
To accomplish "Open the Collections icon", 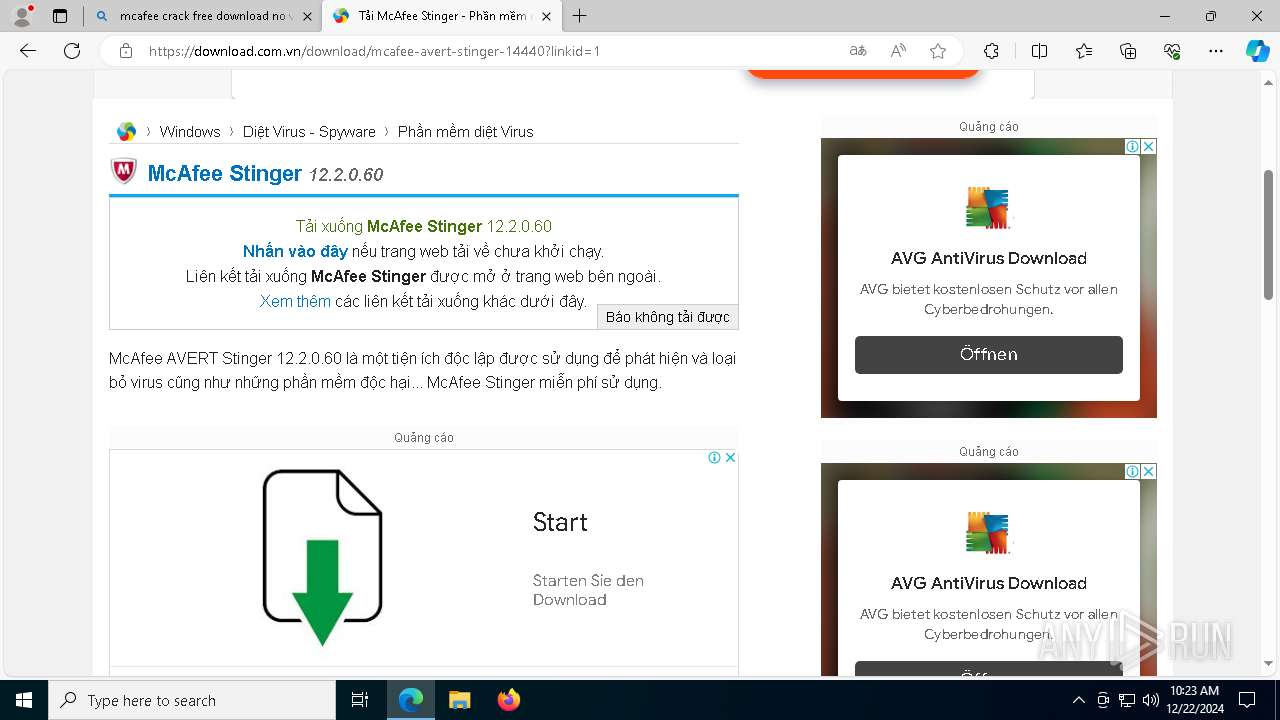I will tap(1128, 51).
